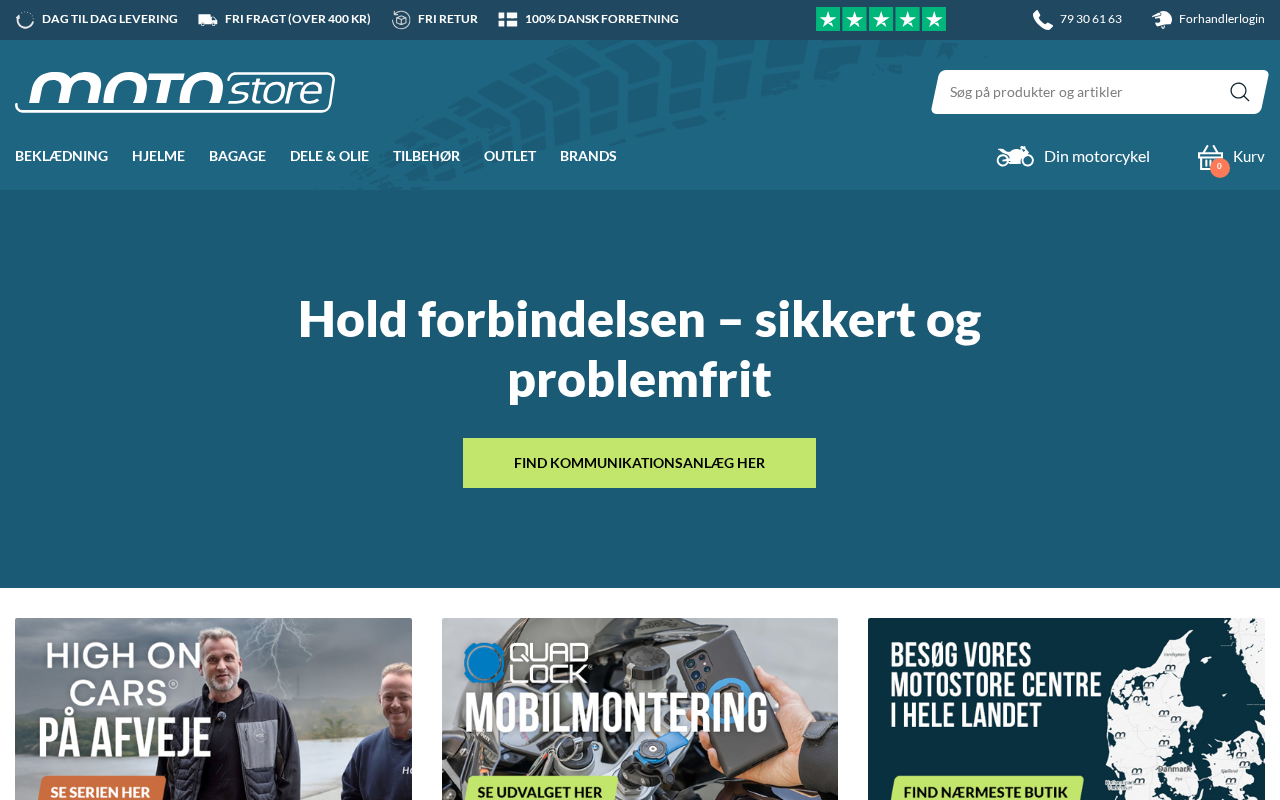Click the motorcycle icon beside Din motorcykel

(x=1015, y=157)
